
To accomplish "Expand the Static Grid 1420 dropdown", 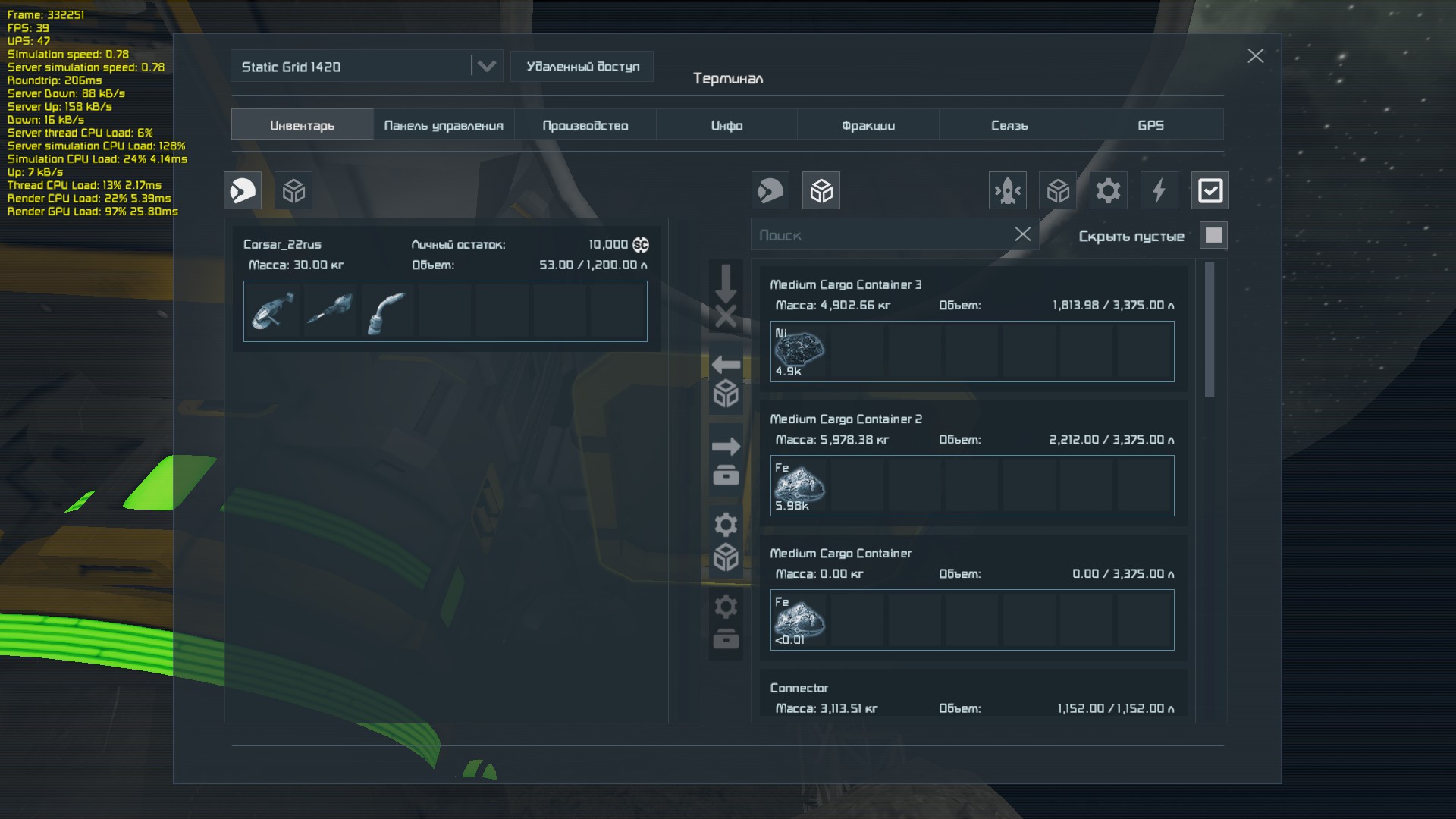I will (486, 67).
